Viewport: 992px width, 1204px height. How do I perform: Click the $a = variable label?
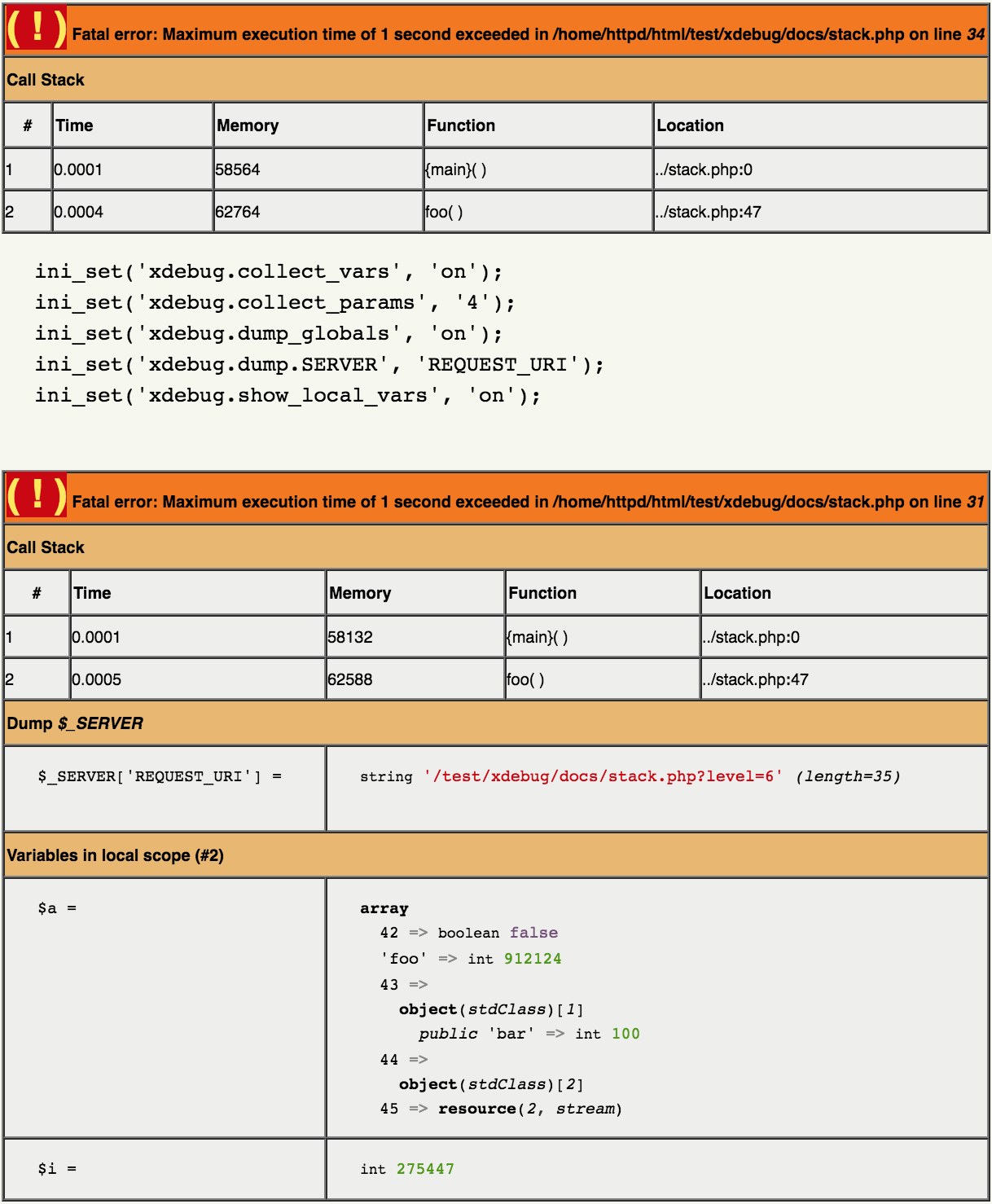click(x=57, y=908)
